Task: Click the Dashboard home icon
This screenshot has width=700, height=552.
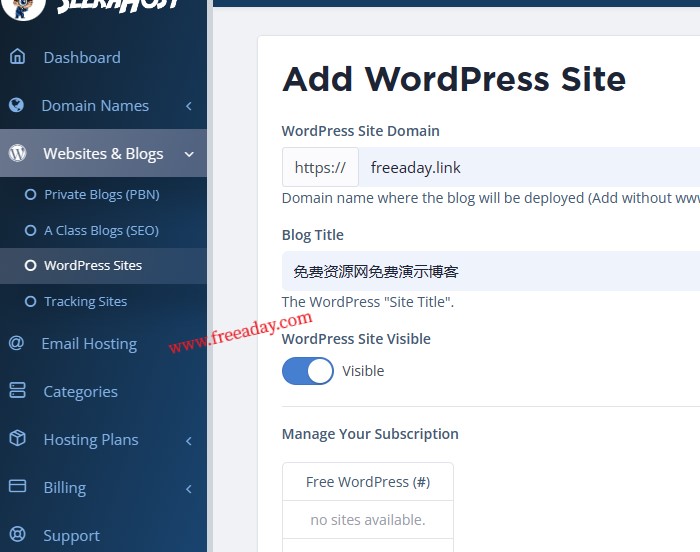Action: (17, 57)
